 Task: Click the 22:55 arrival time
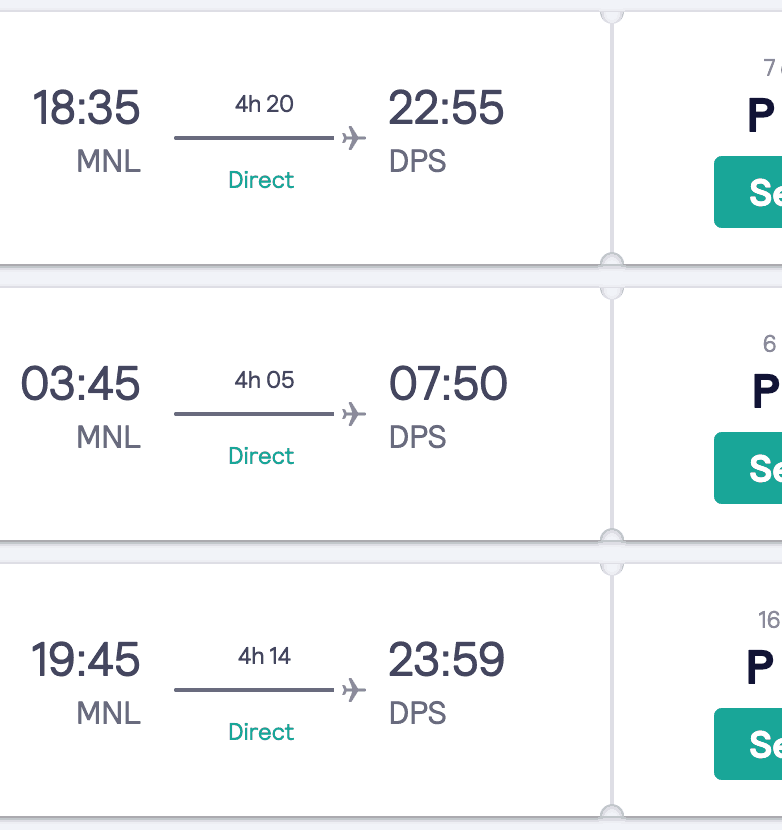[446, 108]
